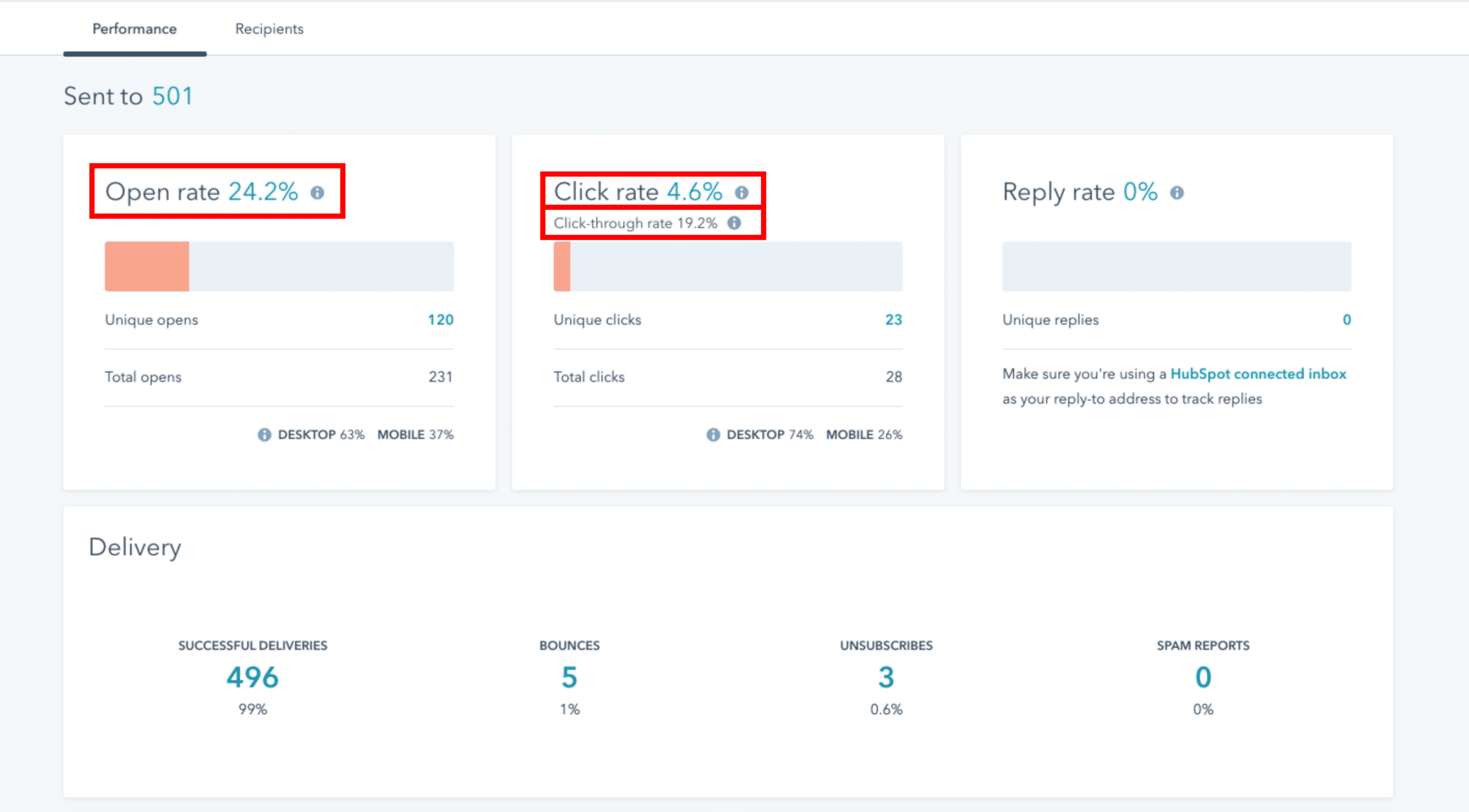1469x812 pixels.
Task: Click the Click-through rate info icon
Action: point(734,223)
